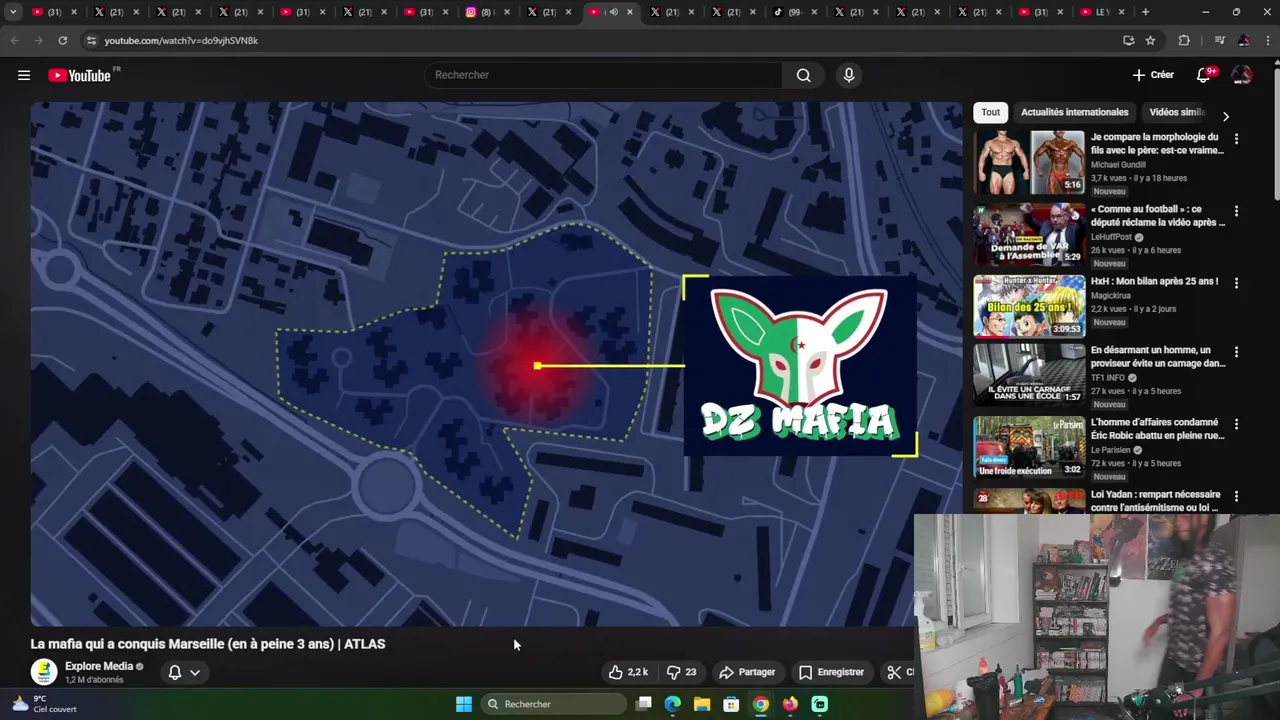Dislike the video with thumbs down

click(x=682, y=672)
